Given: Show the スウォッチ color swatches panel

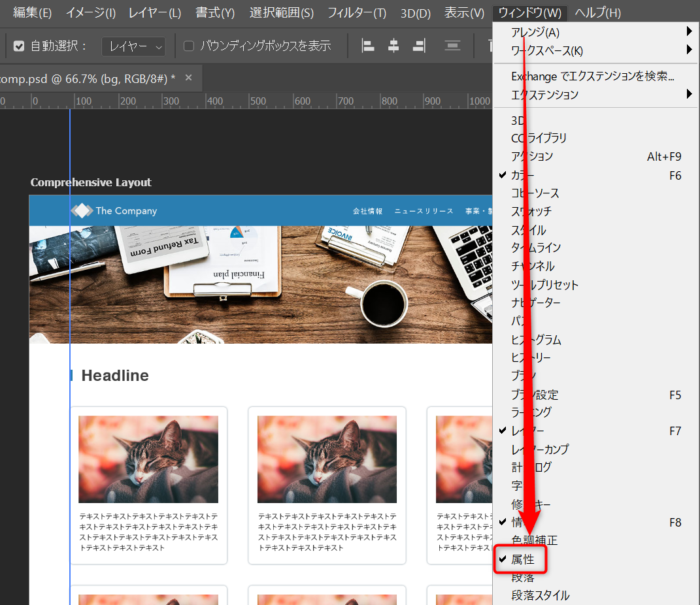Looking at the screenshot, I should tap(531, 211).
